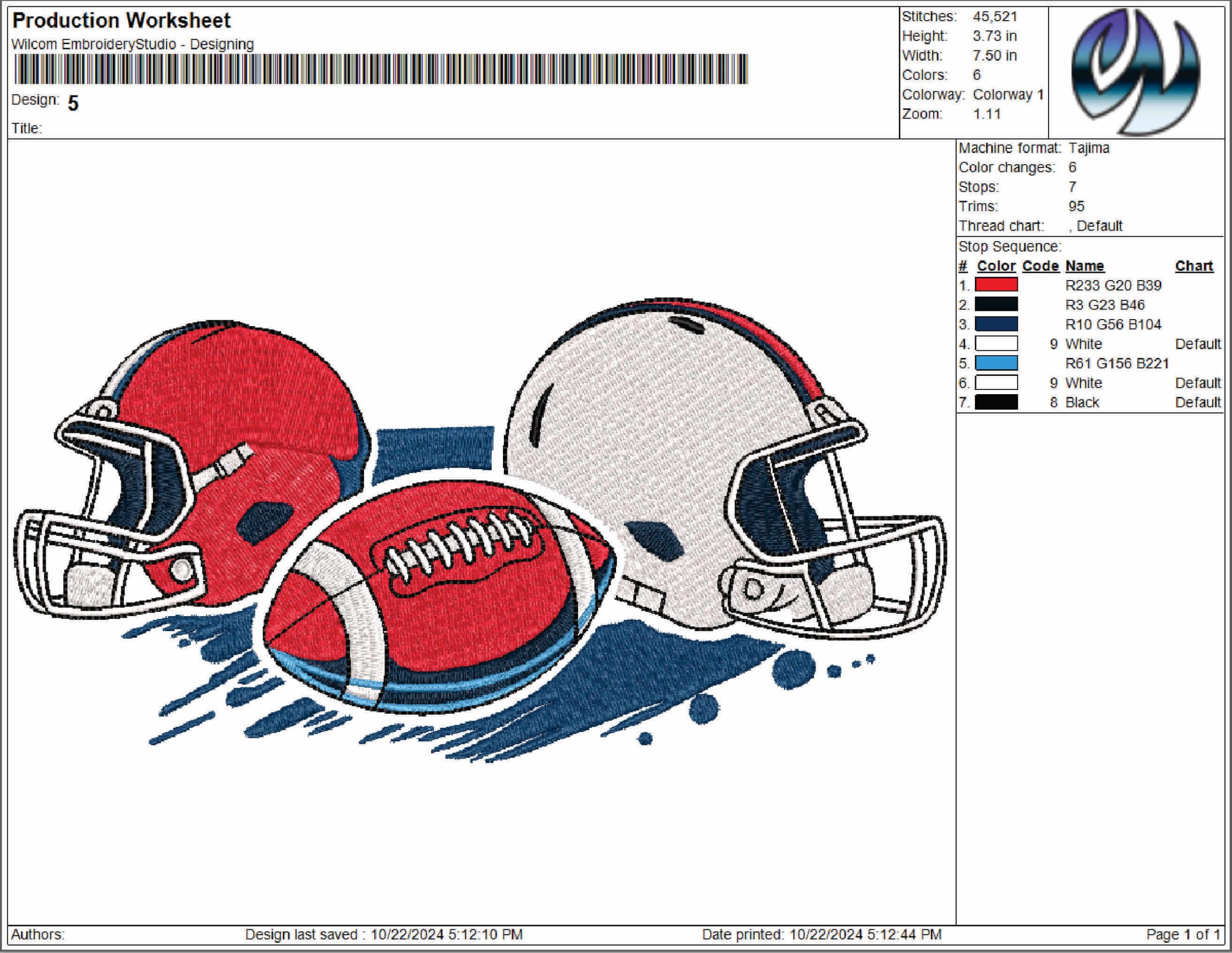Click the white swatch in row 6
The width and height of the screenshot is (1232, 953).
point(996,383)
